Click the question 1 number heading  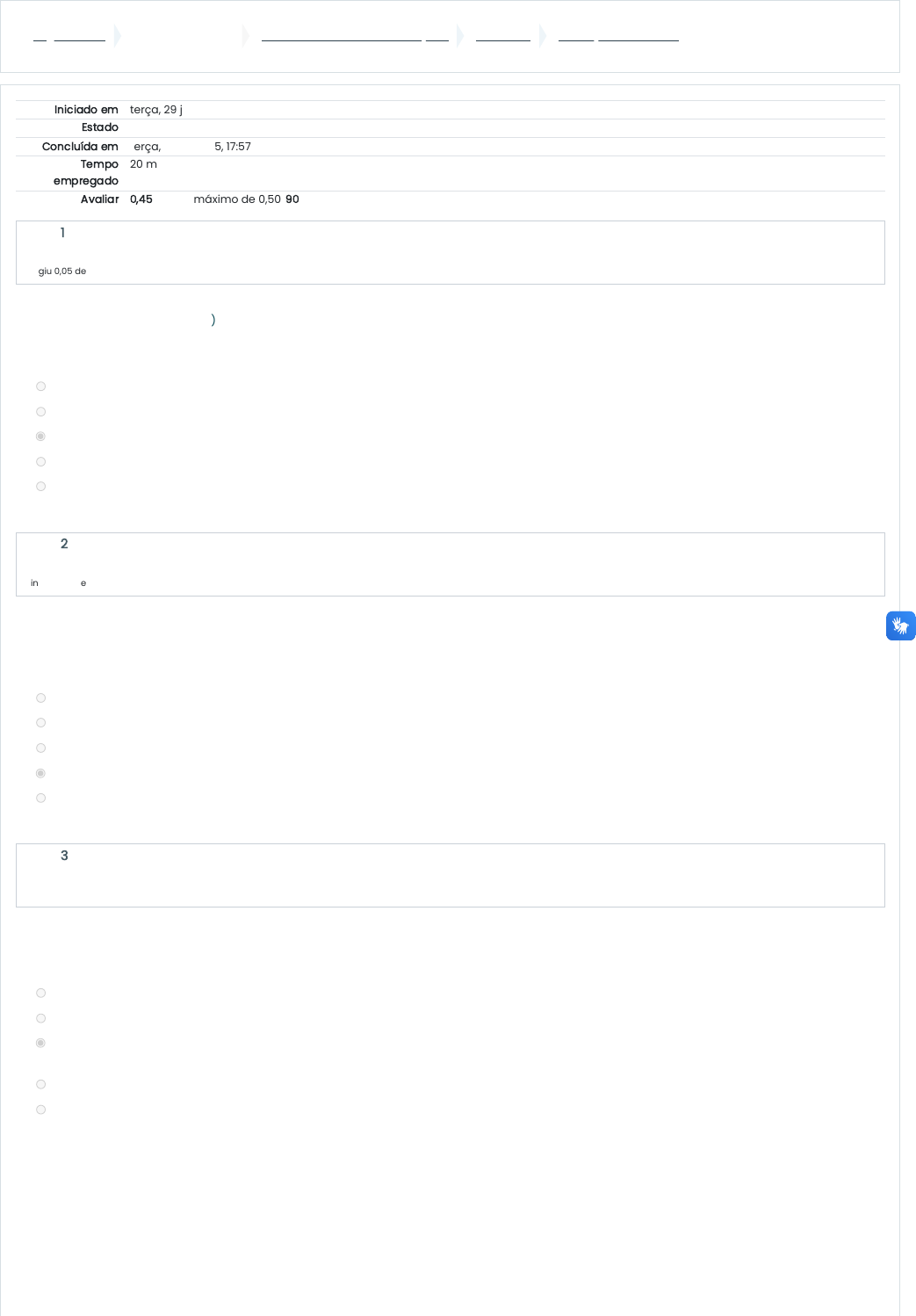(62, 233)
